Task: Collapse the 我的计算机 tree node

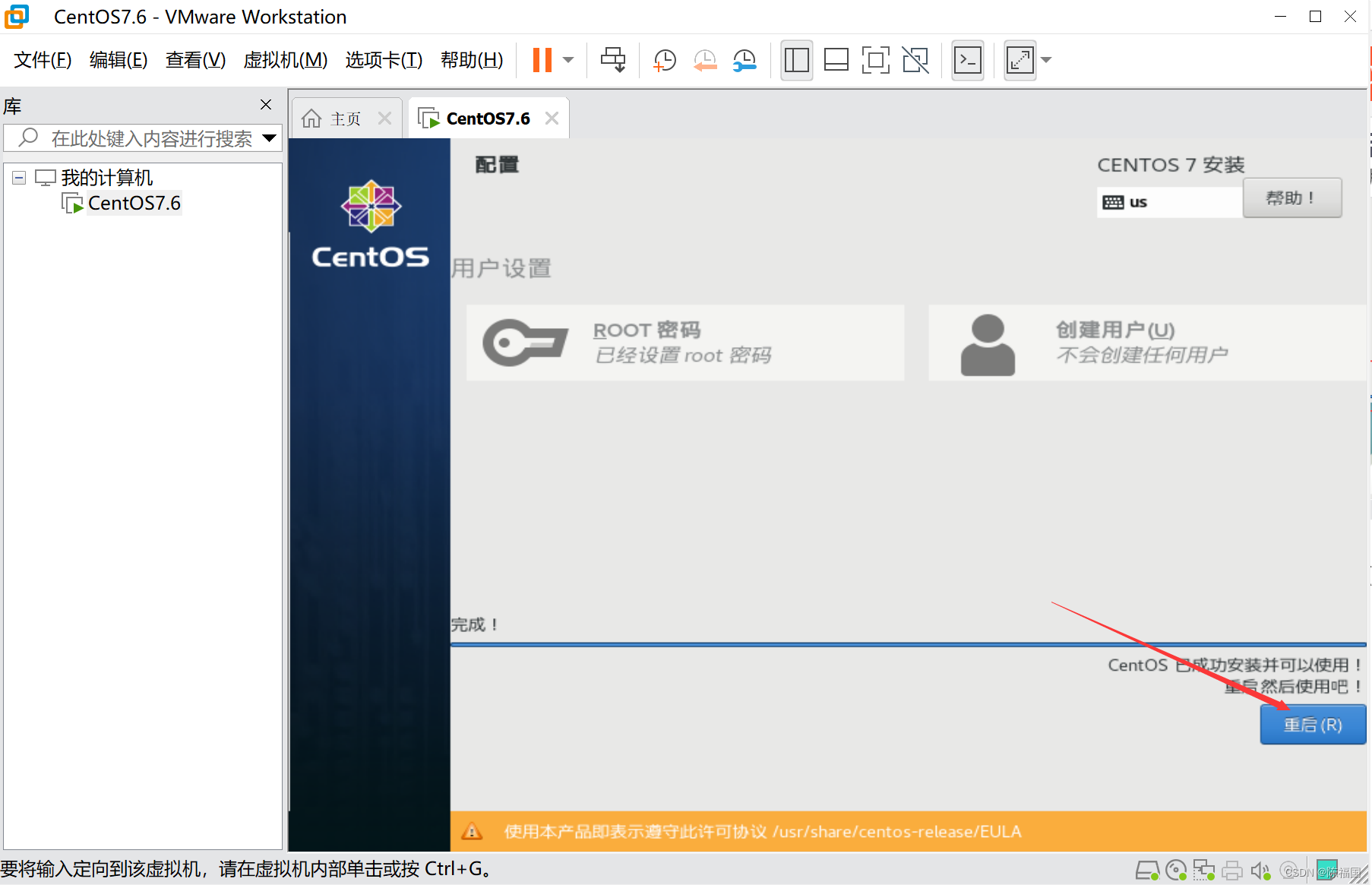Action: pyautogui.click(x=20, y=178)
